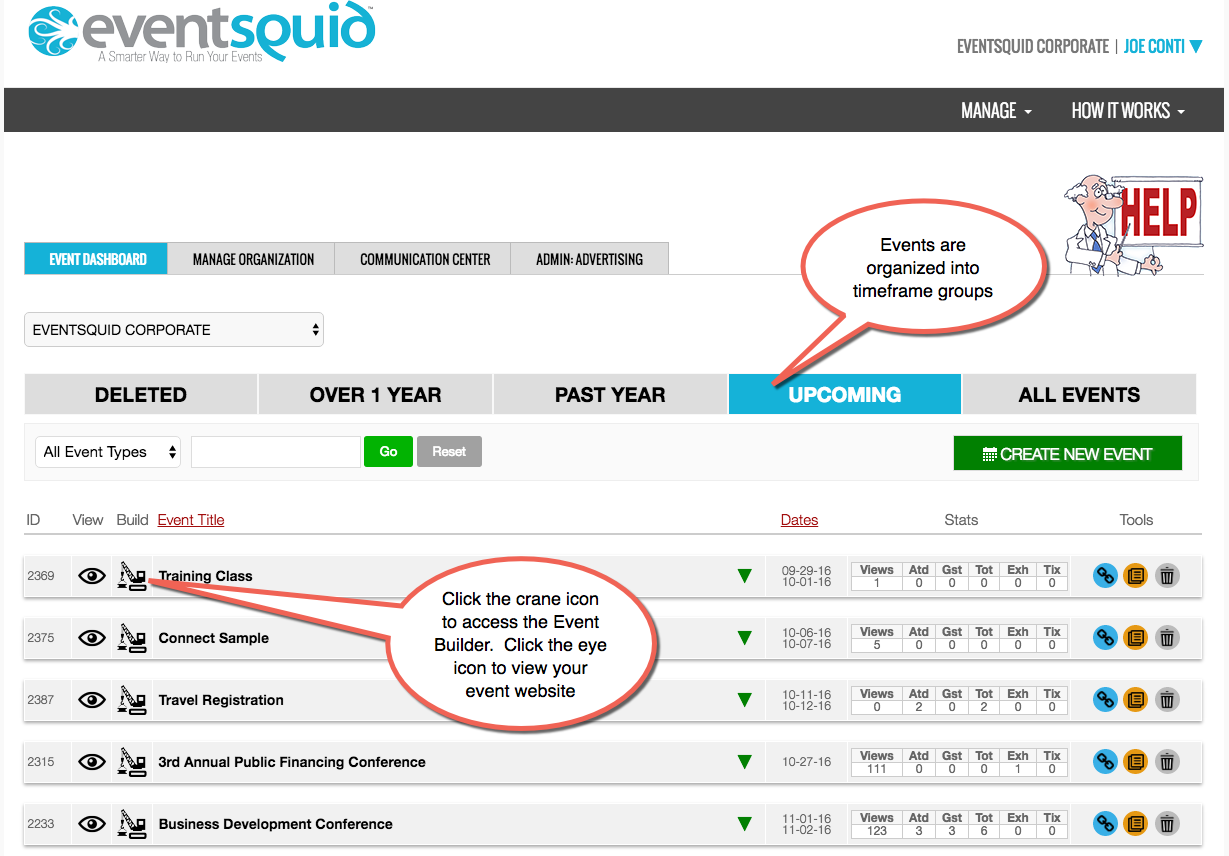Expand Business Development Conference green arrow
Viewport: 1229px width, 856px height.
pyautogui.click(x=744, y=824)
